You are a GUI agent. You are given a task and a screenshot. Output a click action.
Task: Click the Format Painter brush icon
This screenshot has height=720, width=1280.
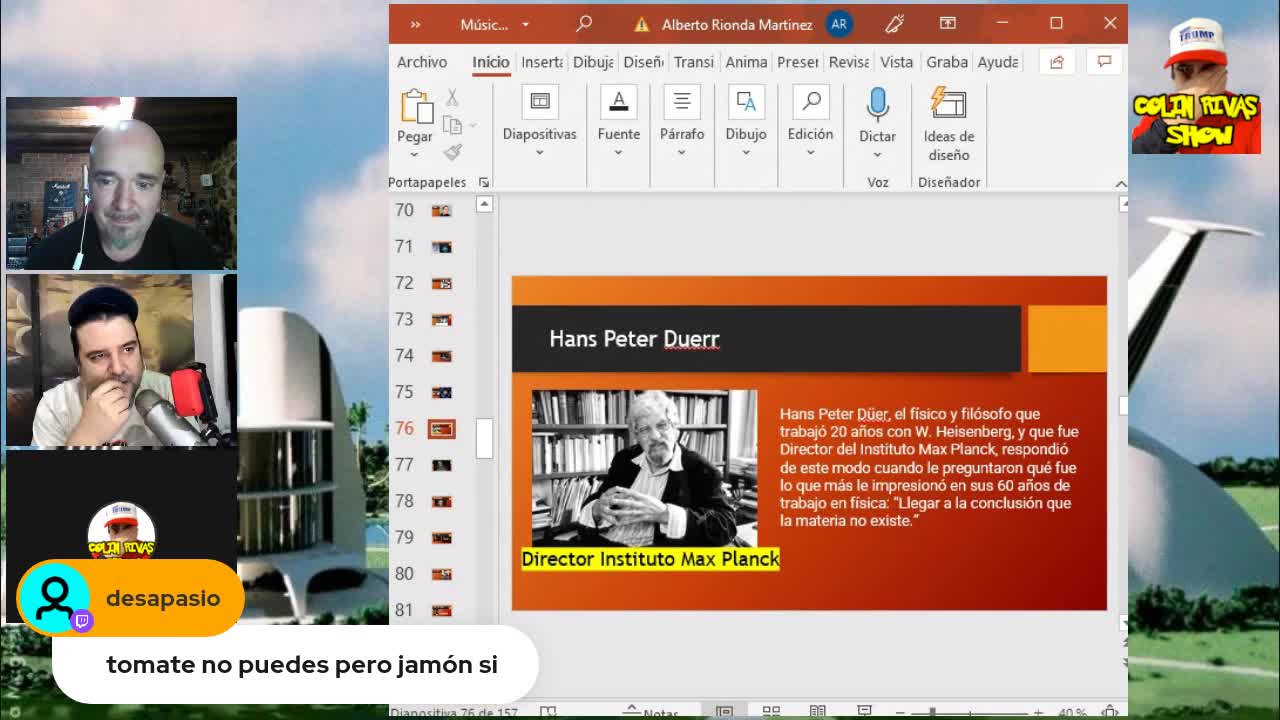pyautogui.click(x=452, y=152)
